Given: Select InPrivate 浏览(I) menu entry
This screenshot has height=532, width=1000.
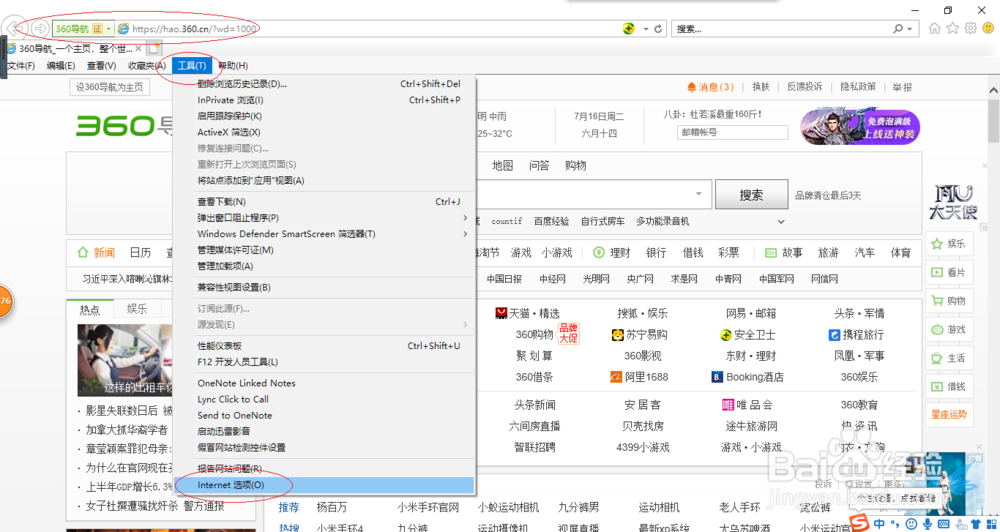Looking at the screenshot, I should 324,100.
